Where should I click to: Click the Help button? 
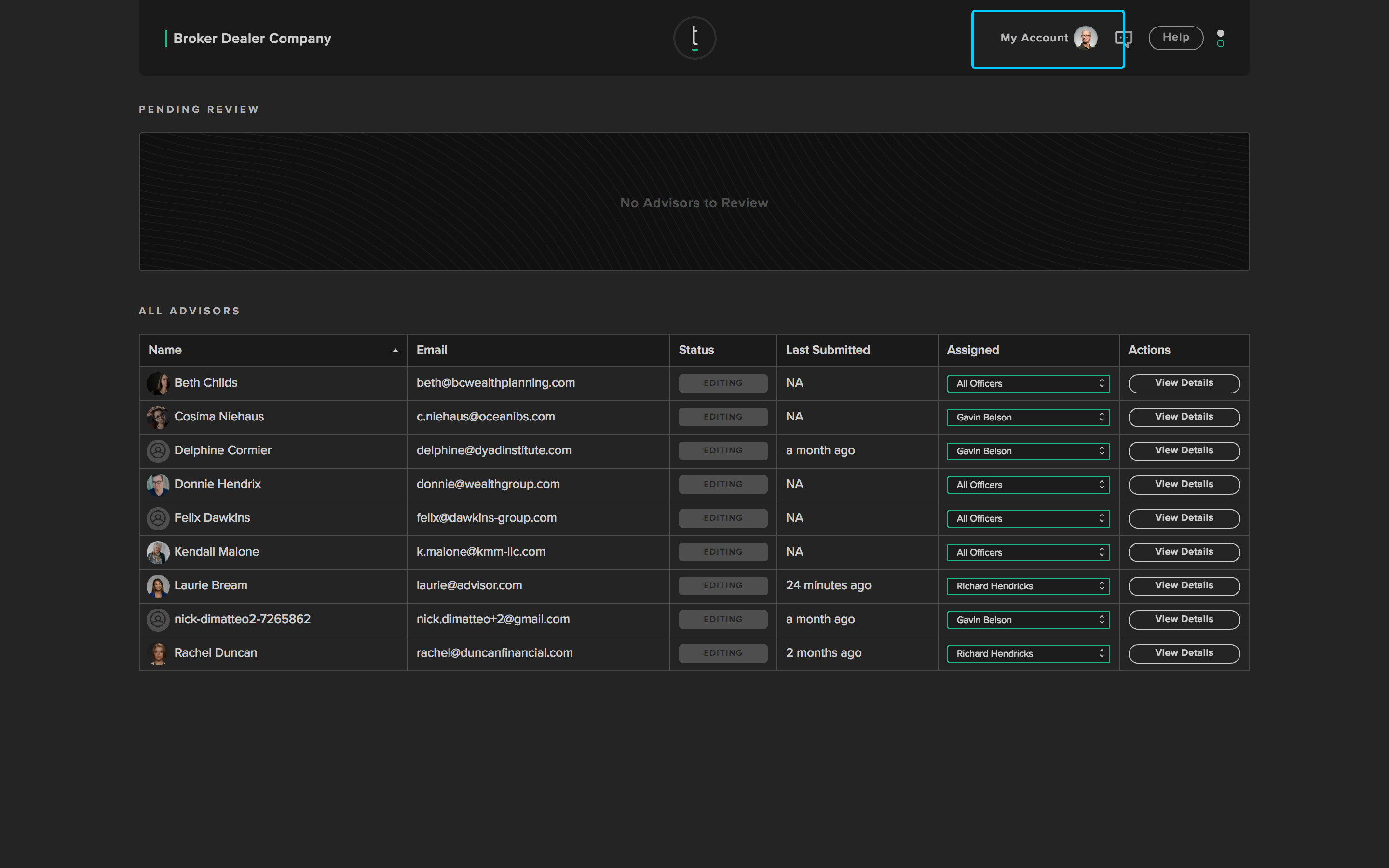pos(1175,38)
